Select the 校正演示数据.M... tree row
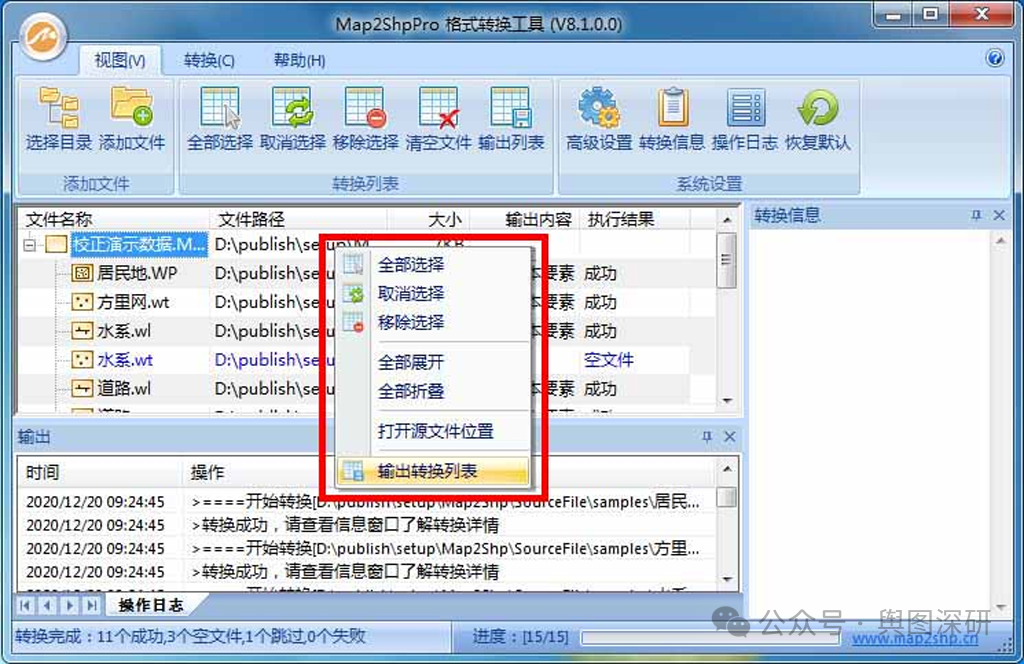1024x664 pixels. (140, 244)
